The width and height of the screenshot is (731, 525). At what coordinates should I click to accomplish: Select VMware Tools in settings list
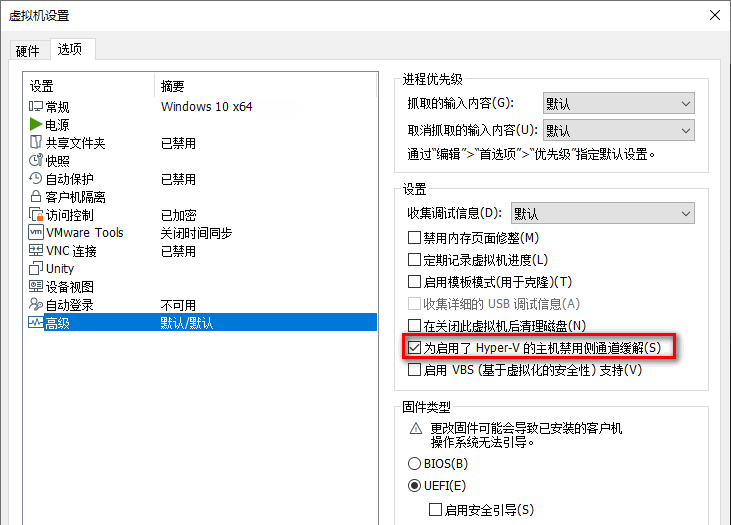pyautogui.click(x=85, y=233)
